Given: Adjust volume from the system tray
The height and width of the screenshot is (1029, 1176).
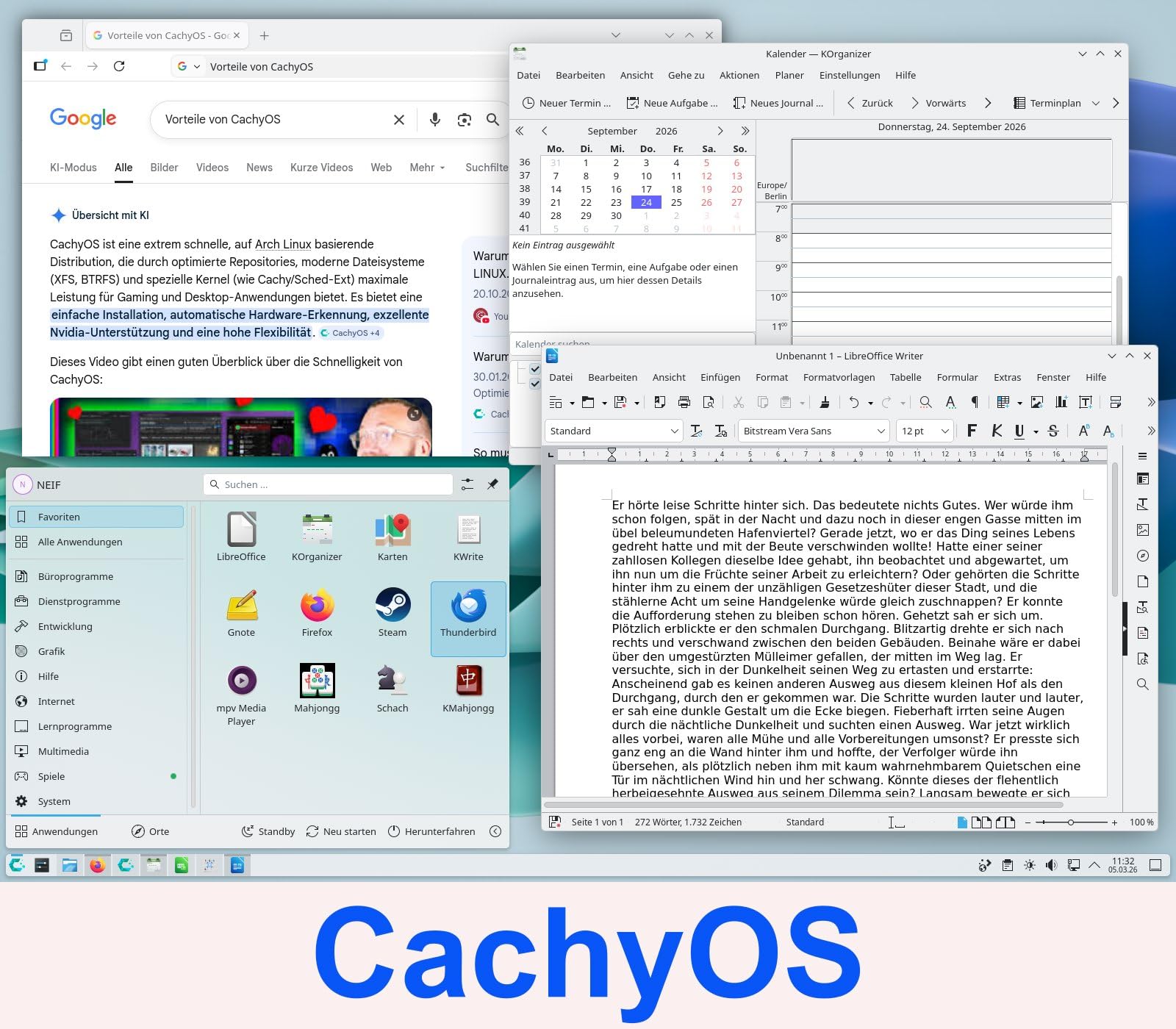Looking at the screenshot, I should (1051, 865).
